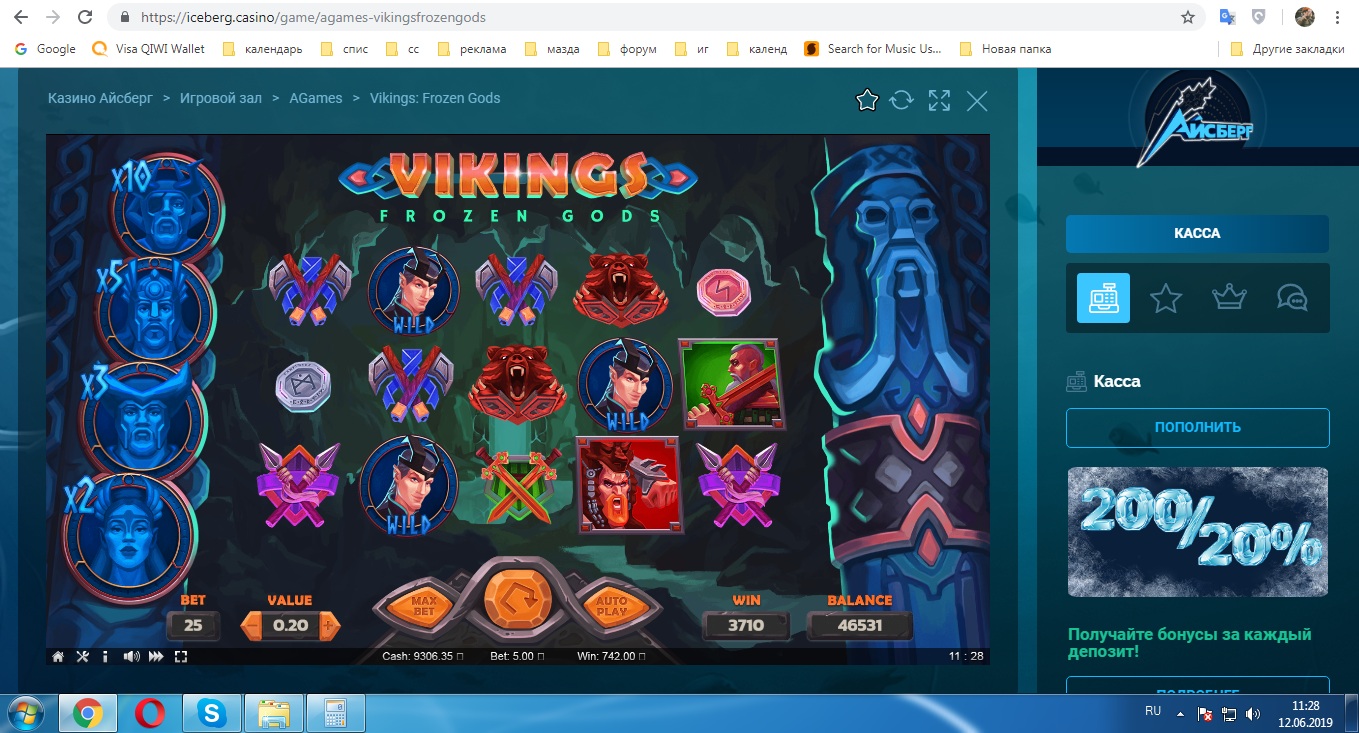Go back to the previous page
This screenshot has height=733, width=1359.
click(x=23, y=17)
